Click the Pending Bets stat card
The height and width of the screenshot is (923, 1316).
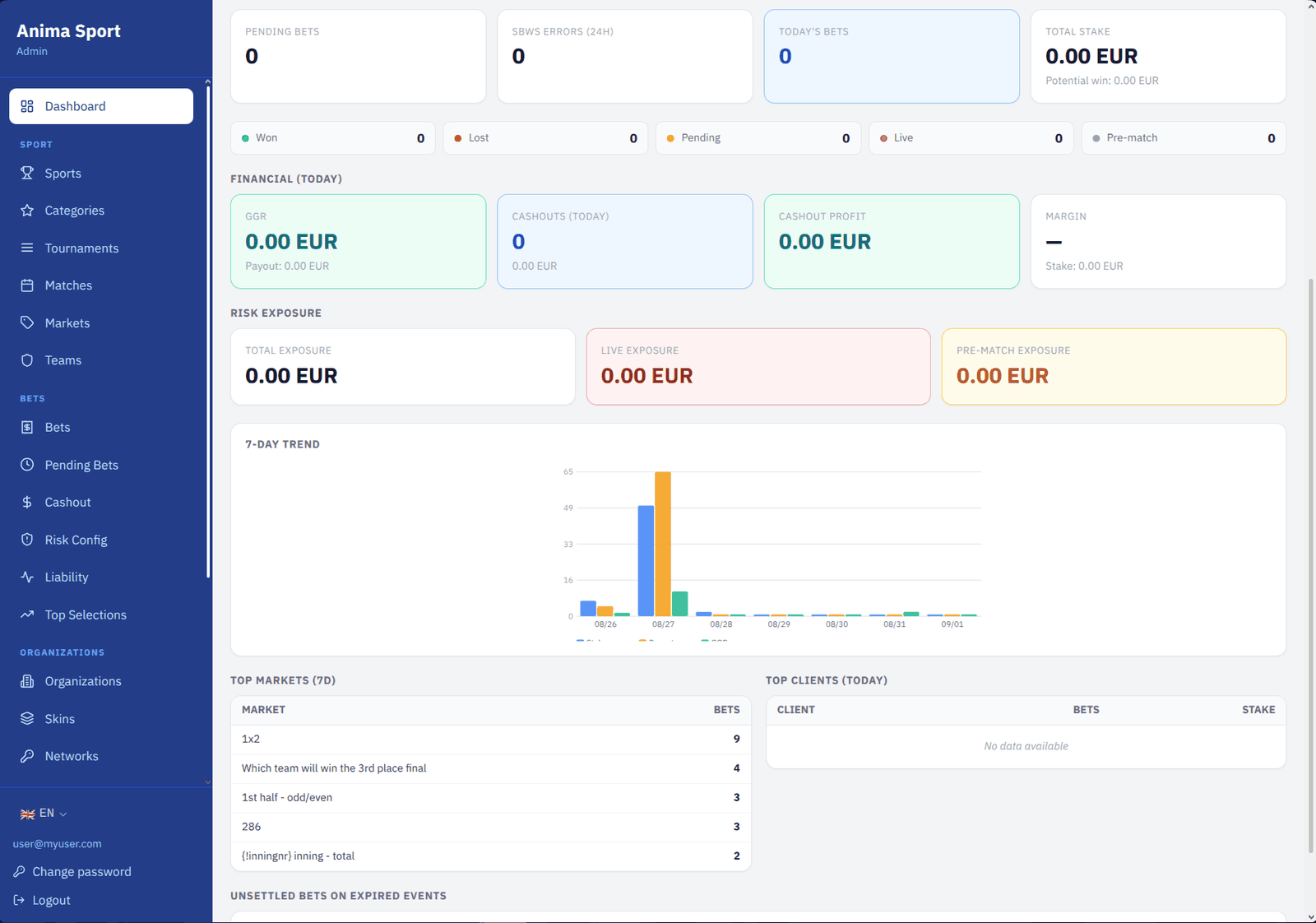358,56
